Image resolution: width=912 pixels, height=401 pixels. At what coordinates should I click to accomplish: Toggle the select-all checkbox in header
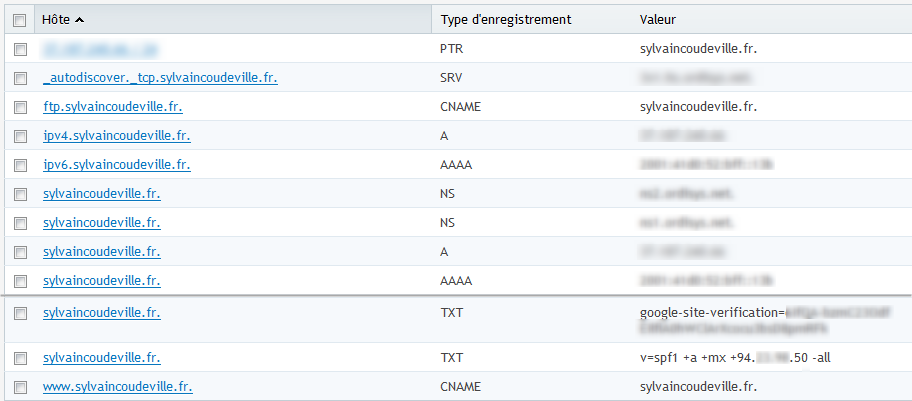click(x=20, y=21)
